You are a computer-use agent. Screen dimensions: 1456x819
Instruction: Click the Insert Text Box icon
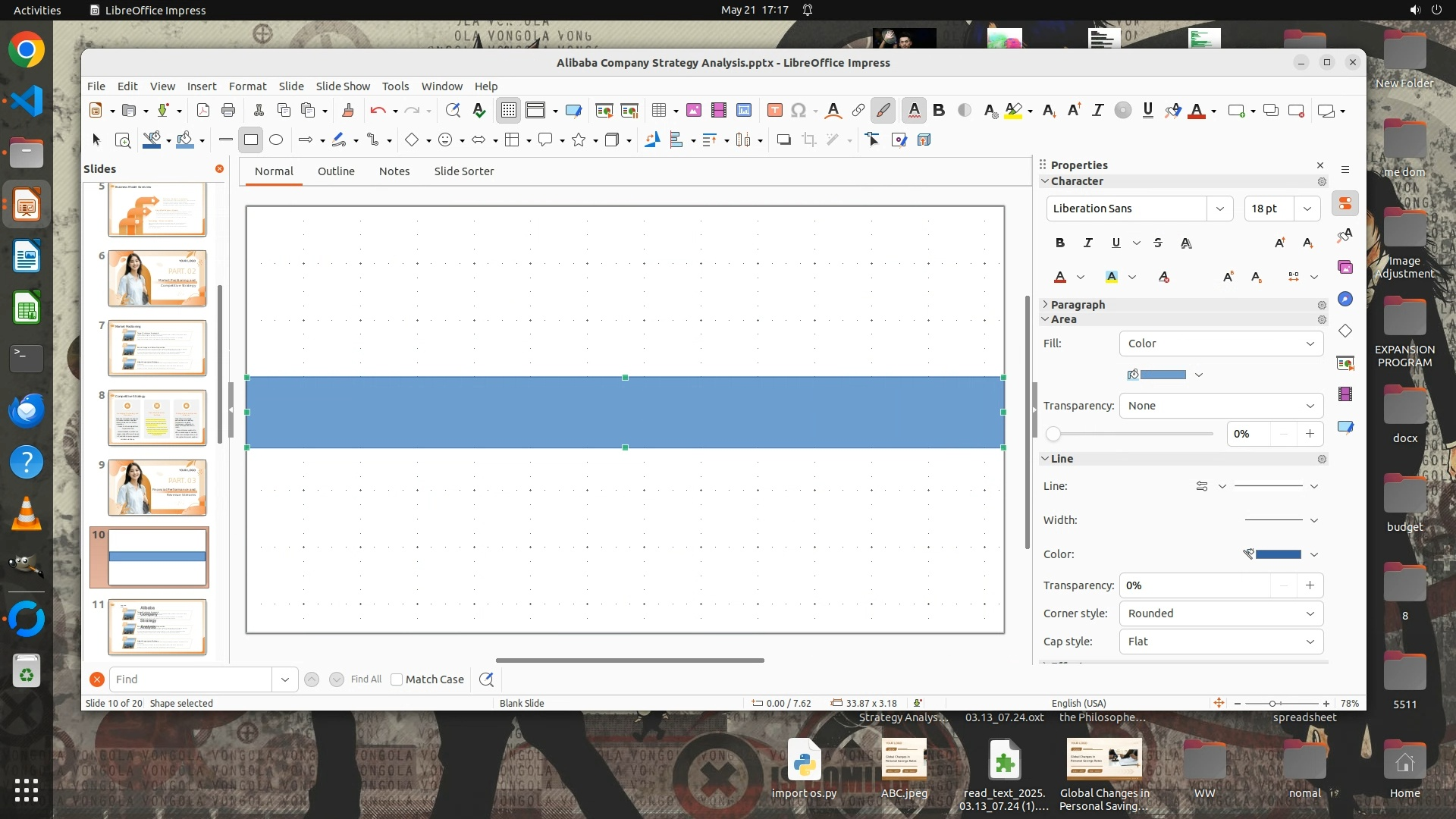click(774, 111)
